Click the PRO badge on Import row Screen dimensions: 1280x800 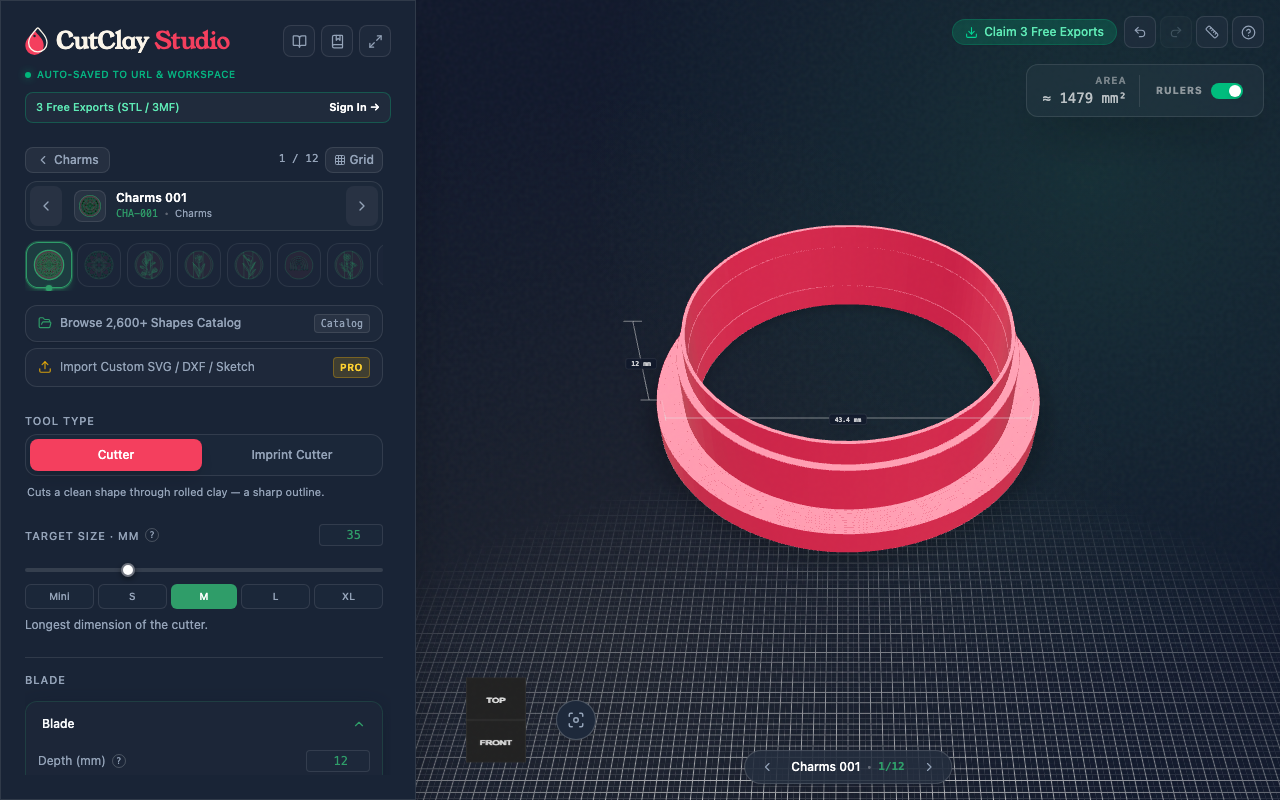[x=351, y=367]
